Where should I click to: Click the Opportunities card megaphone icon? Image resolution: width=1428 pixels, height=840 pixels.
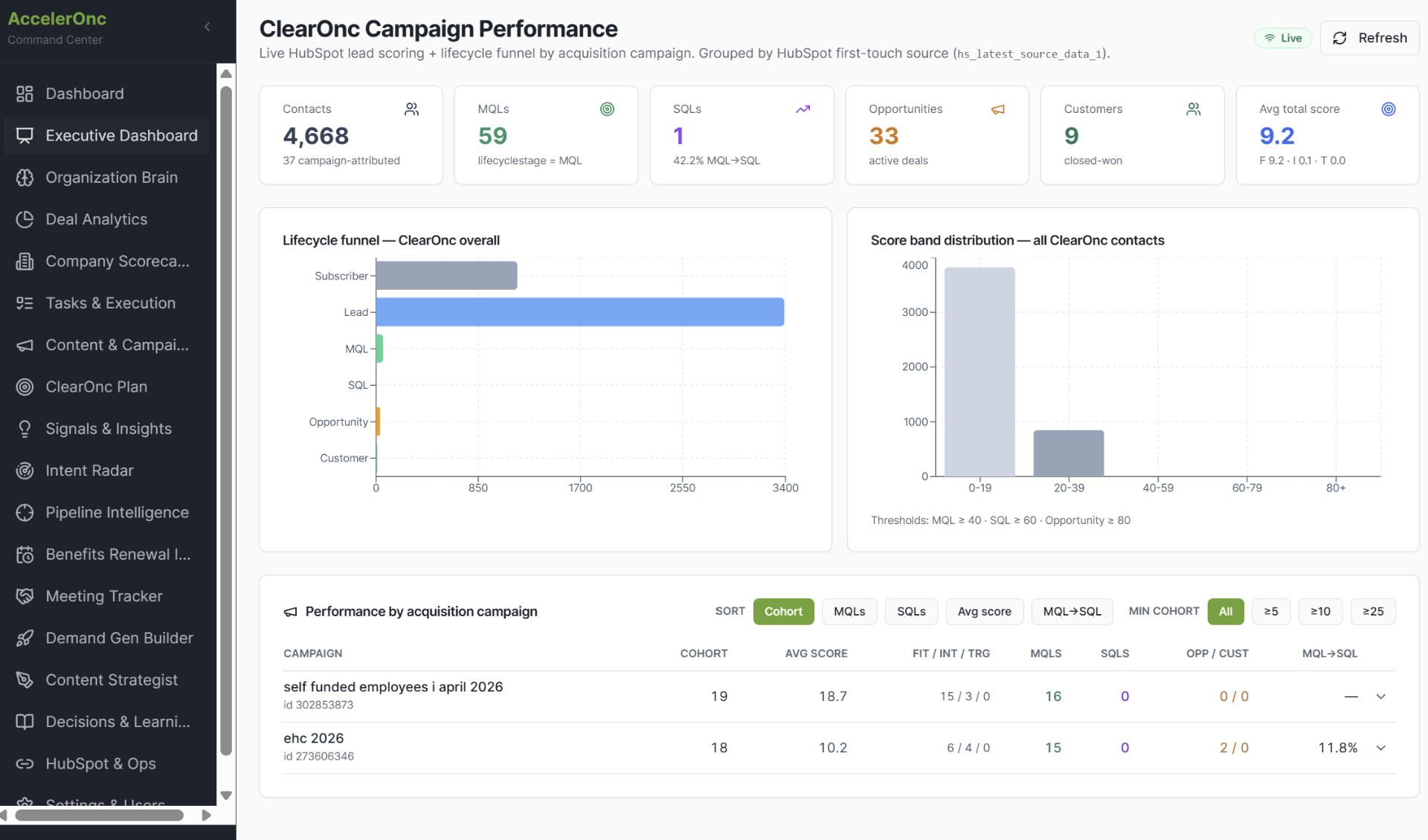point(998,109)
